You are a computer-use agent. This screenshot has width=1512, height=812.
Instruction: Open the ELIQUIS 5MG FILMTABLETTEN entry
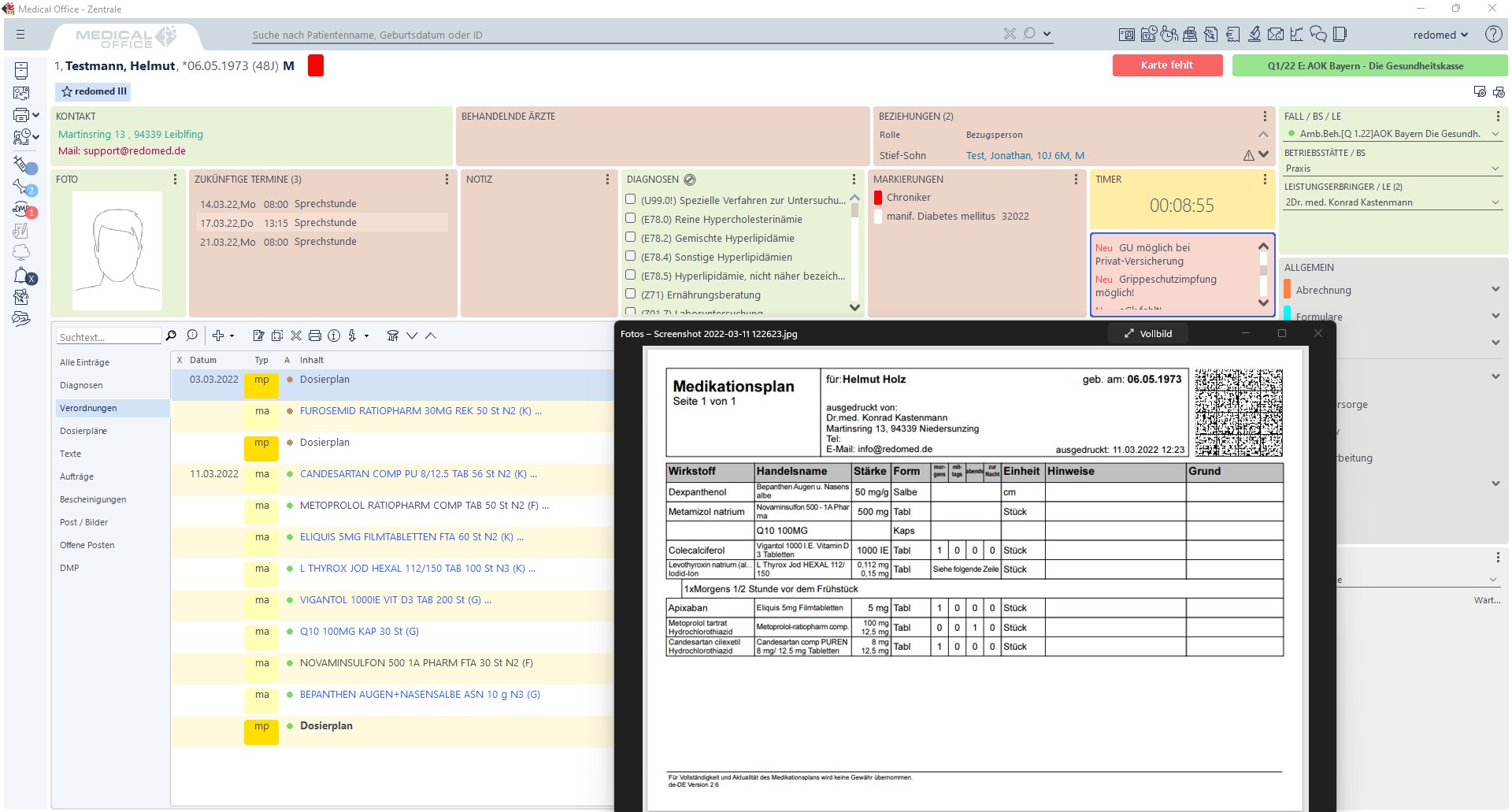(411, 537)
